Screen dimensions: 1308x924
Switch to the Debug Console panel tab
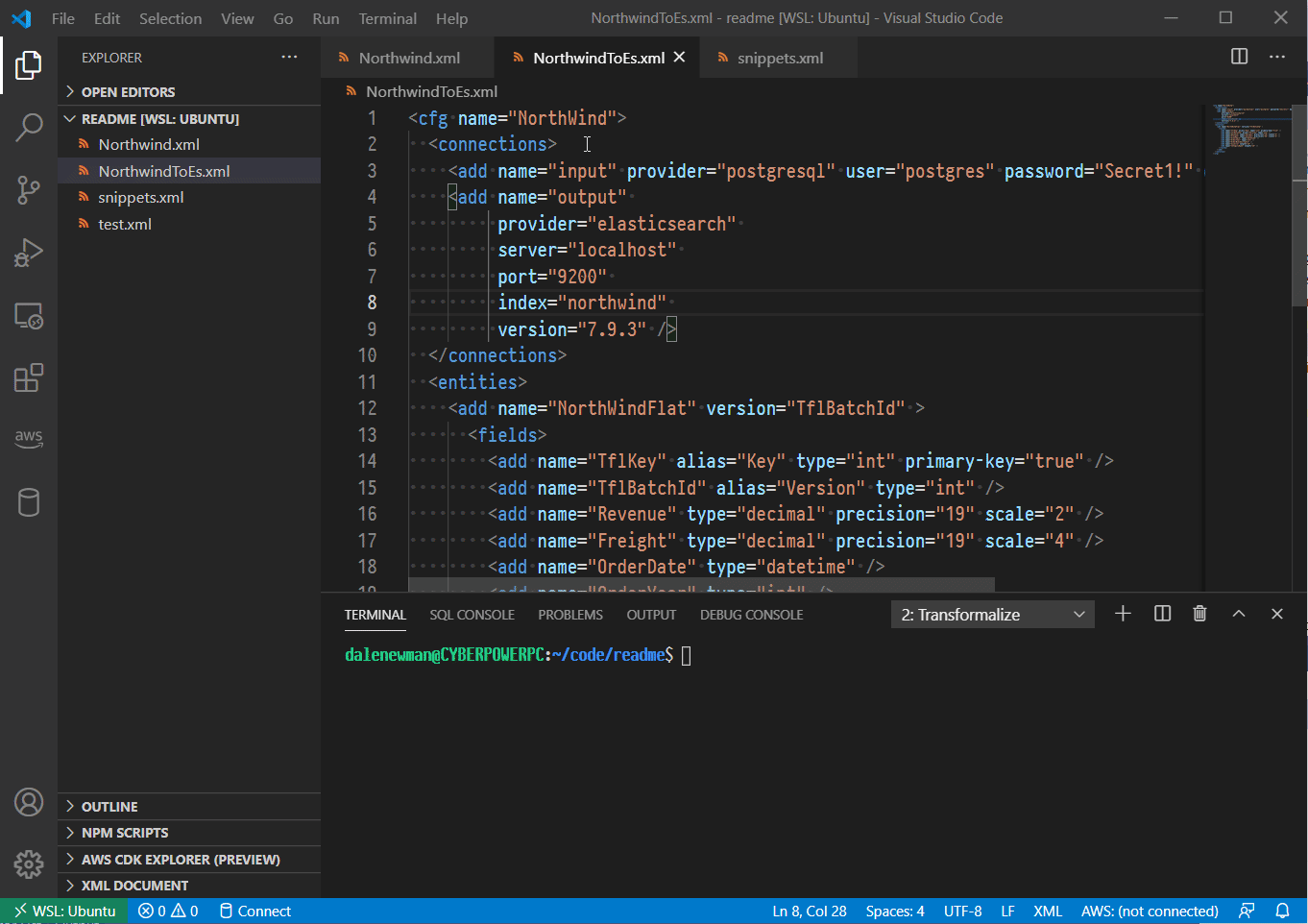coord(751,615)
